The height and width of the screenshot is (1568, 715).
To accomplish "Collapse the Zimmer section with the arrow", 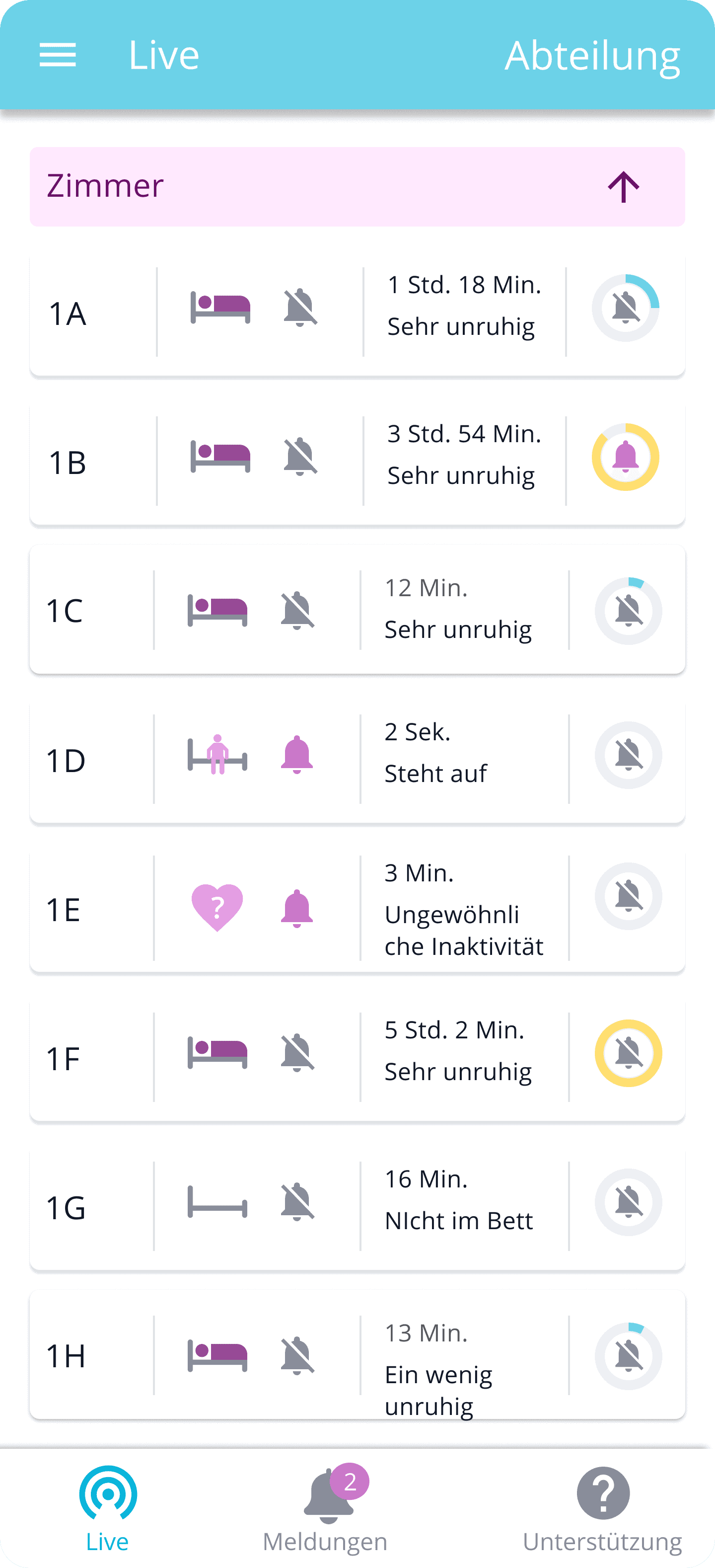I will pyautogui.click(x=624, y=186).
